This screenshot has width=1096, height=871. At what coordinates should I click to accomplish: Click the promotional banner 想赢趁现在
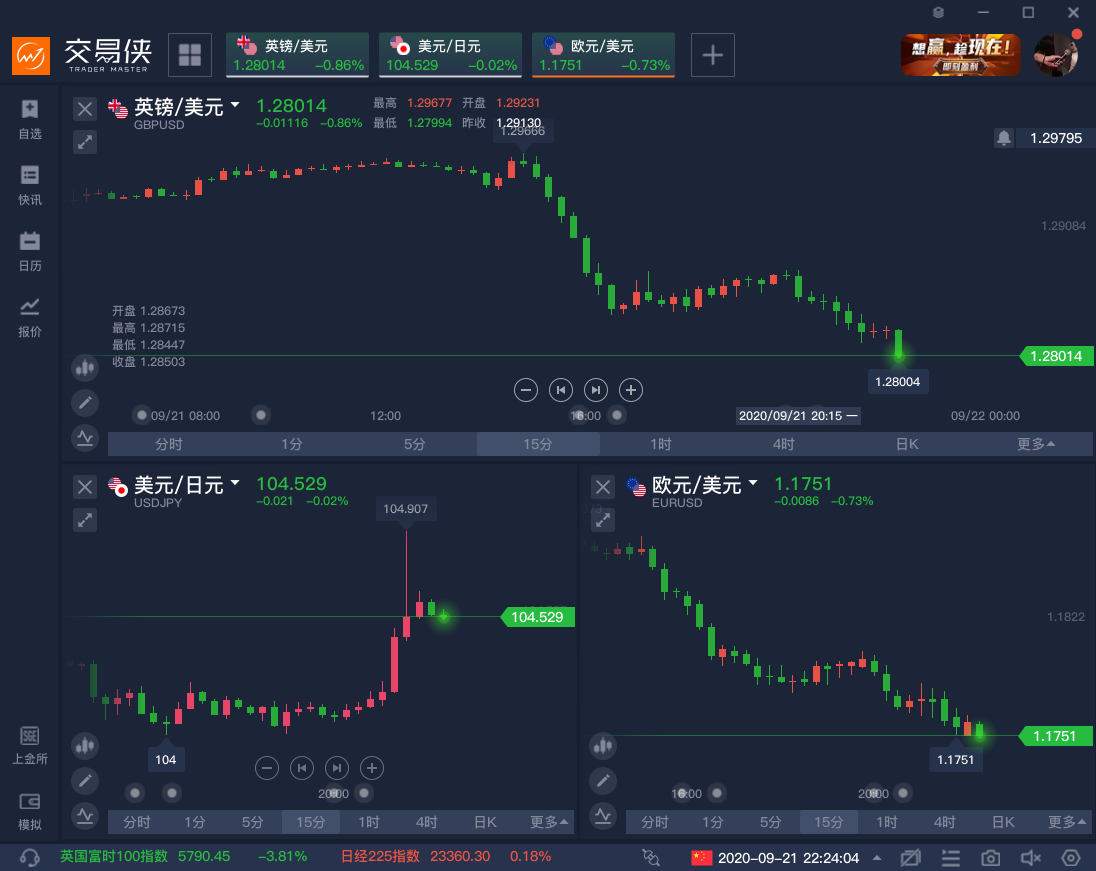tap(960, 55)
